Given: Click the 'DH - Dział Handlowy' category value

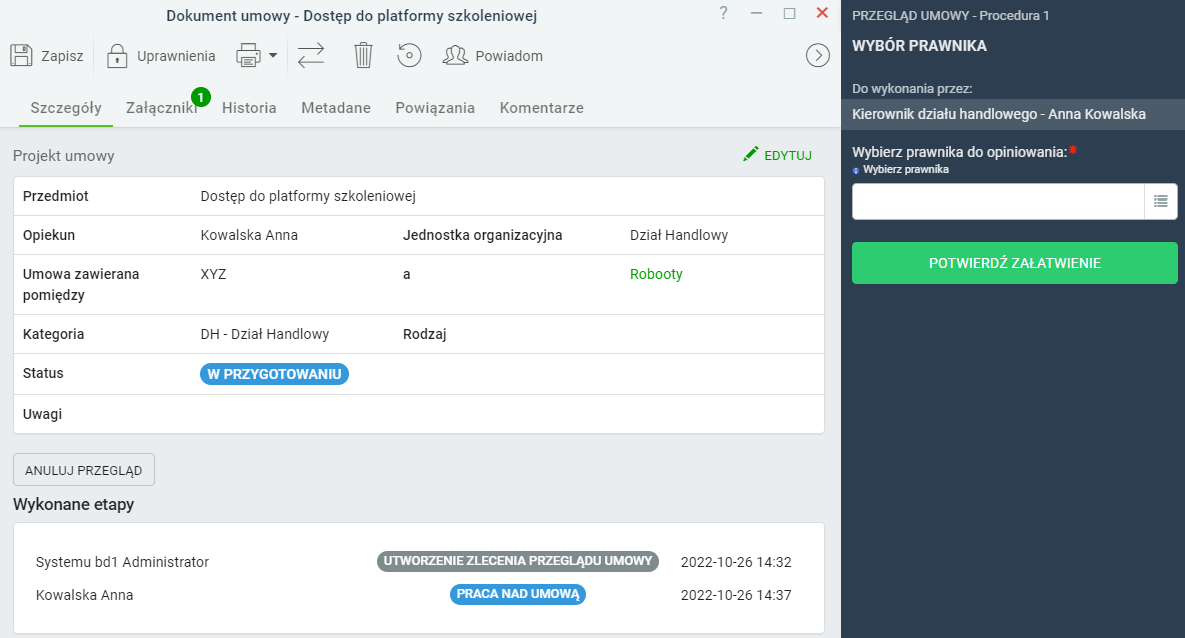Looking at the screenshot, I should coord(265,334).
